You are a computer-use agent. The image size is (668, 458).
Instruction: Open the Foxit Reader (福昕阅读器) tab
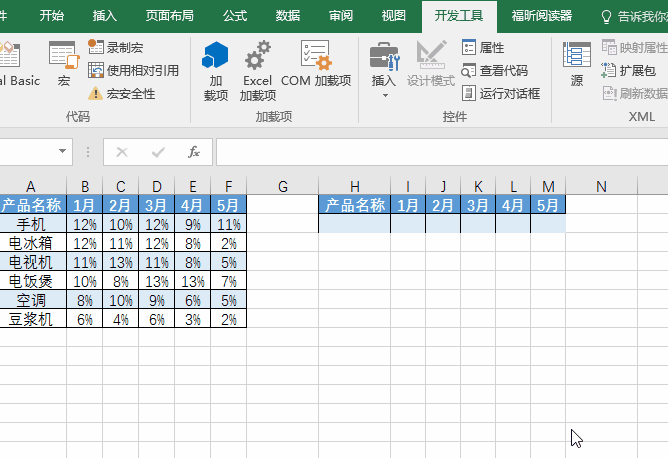pos(541,16)
